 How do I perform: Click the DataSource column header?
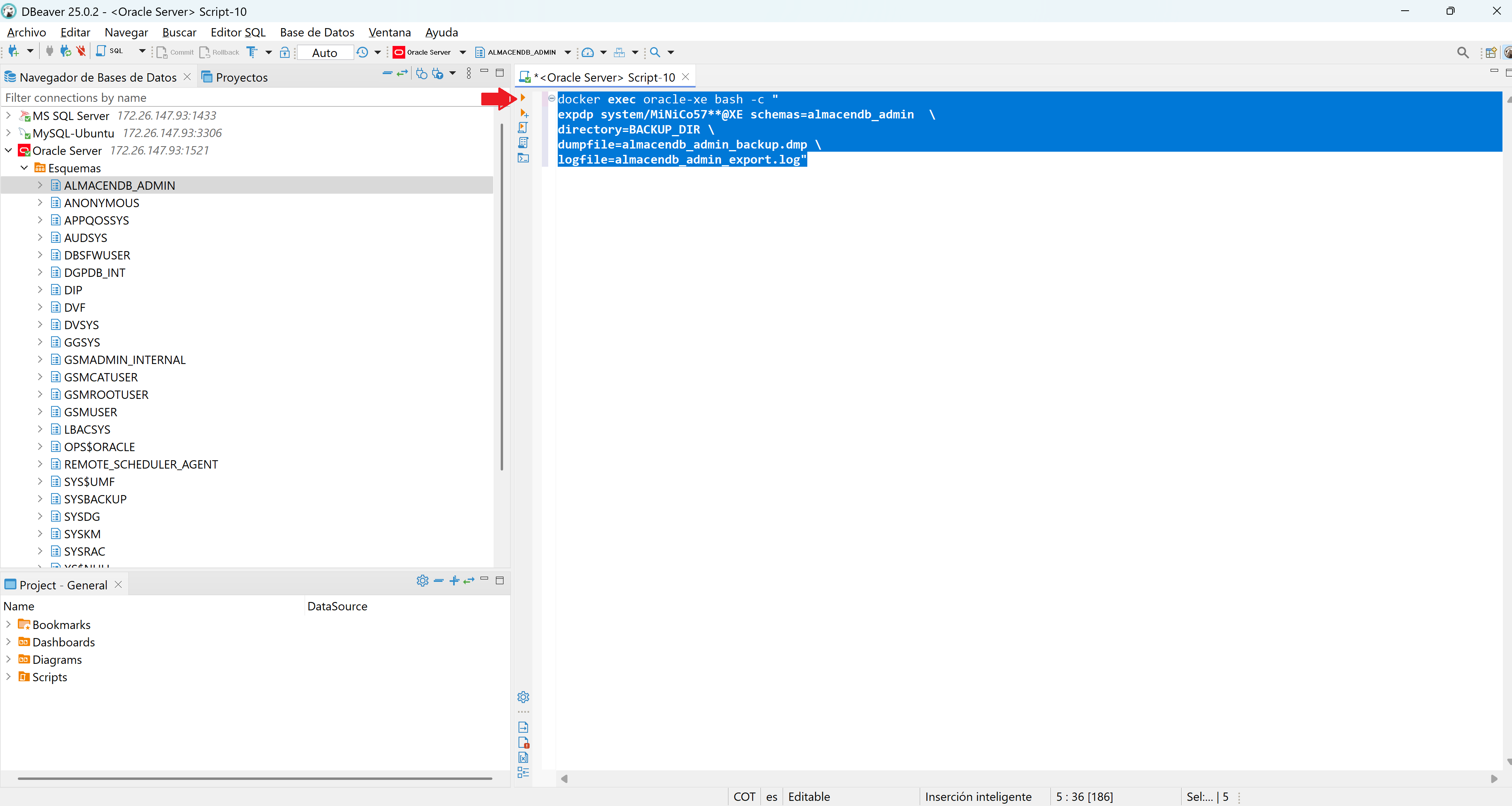(337, 606)
